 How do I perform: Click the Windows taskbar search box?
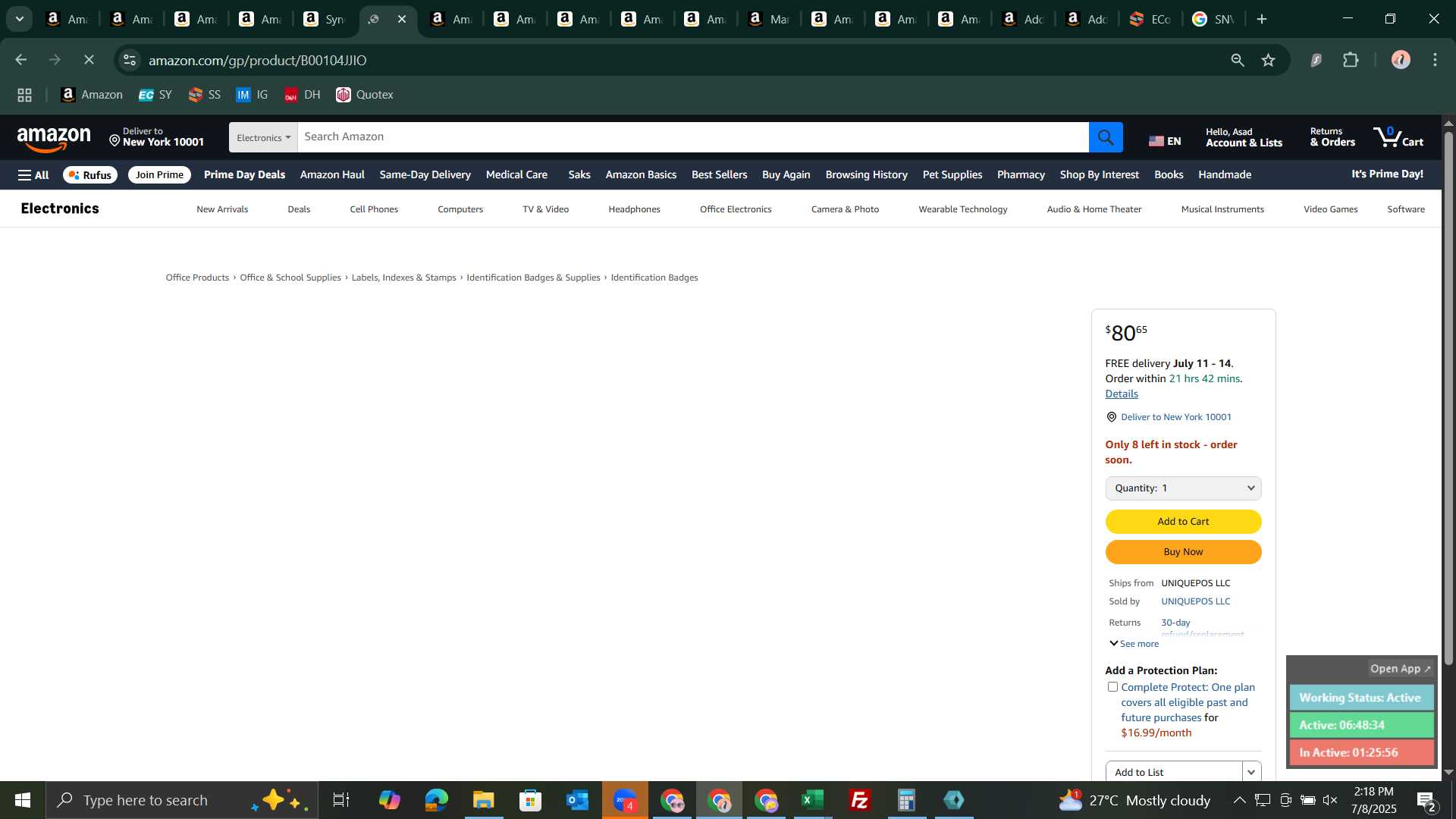tap(182, 800)
